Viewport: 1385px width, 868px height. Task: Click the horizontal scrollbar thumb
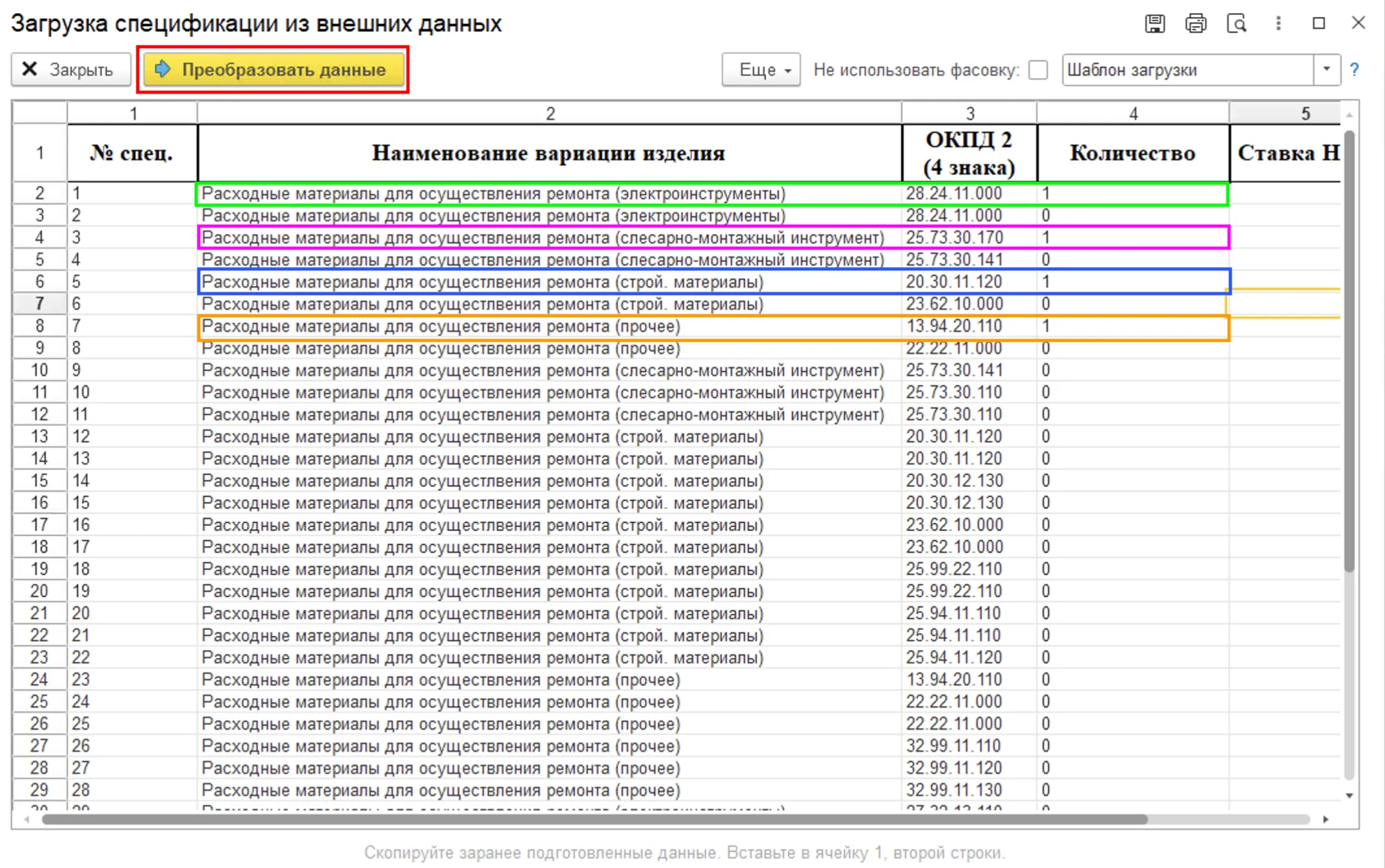tap(594, 819)
